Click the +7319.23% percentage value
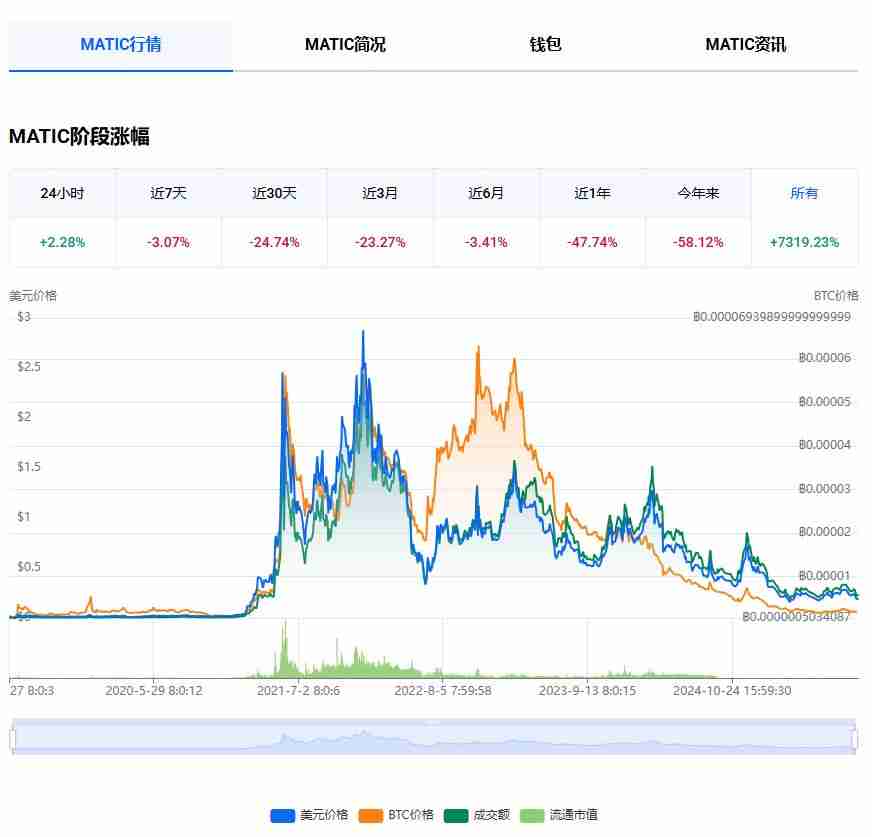Image resolution: width=872 pixels, height=837 pixels. tap(803, 241)
